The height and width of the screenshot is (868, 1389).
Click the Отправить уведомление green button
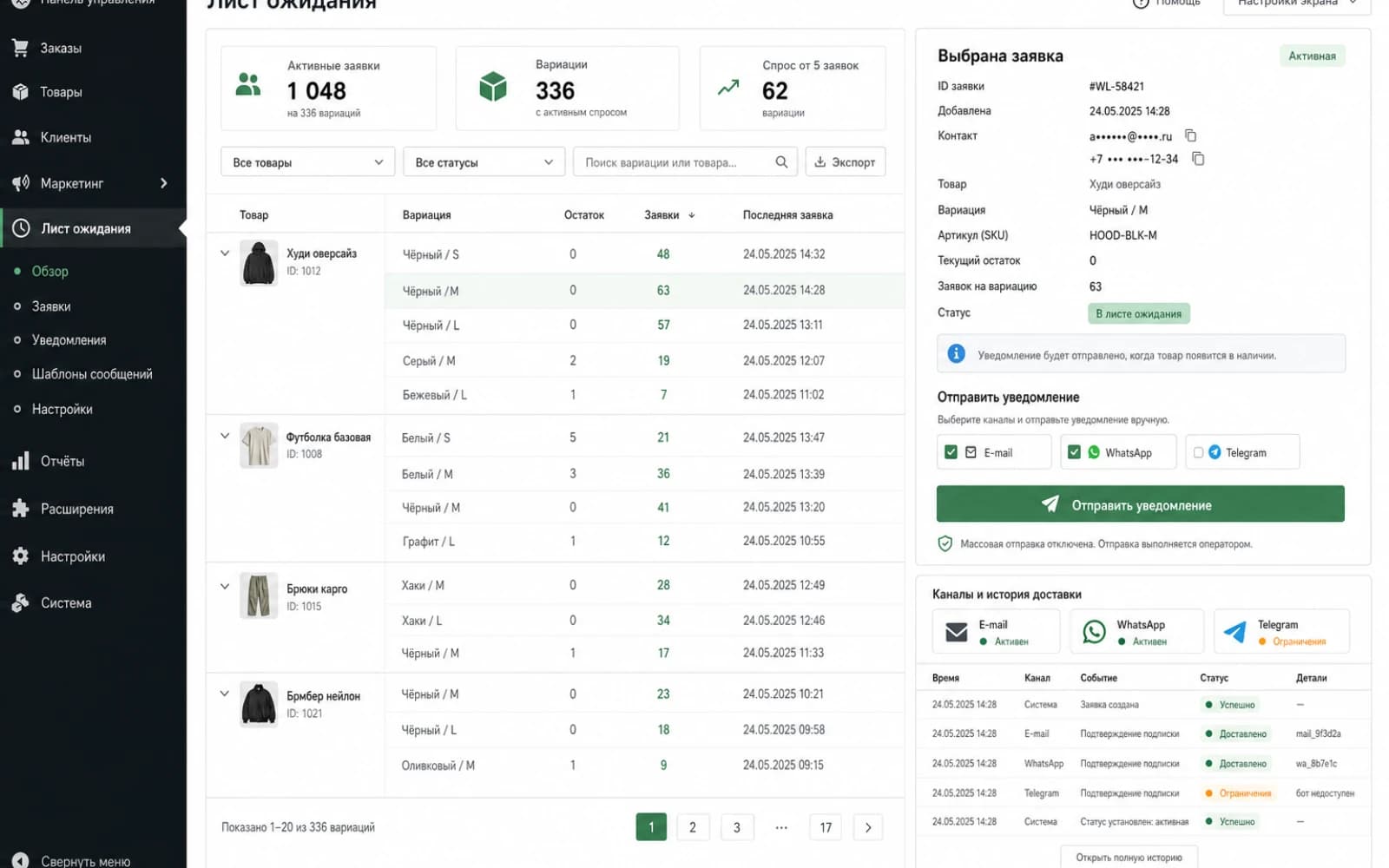[1141, 504]
